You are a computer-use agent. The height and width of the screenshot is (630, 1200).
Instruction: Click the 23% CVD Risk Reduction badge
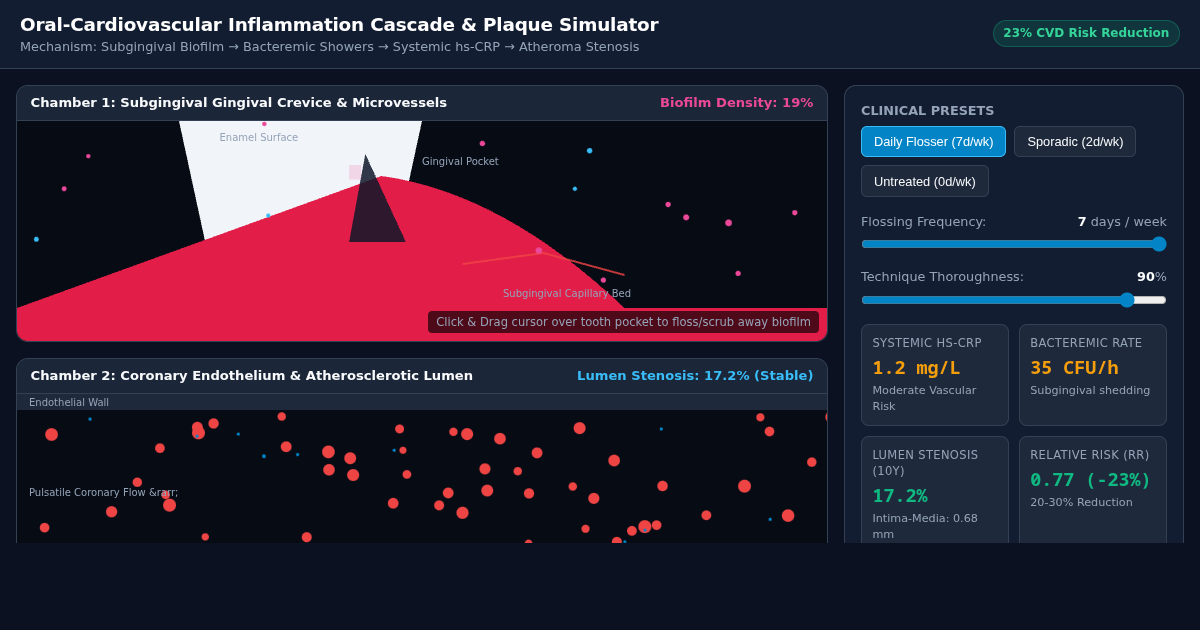click(1086, 33)
